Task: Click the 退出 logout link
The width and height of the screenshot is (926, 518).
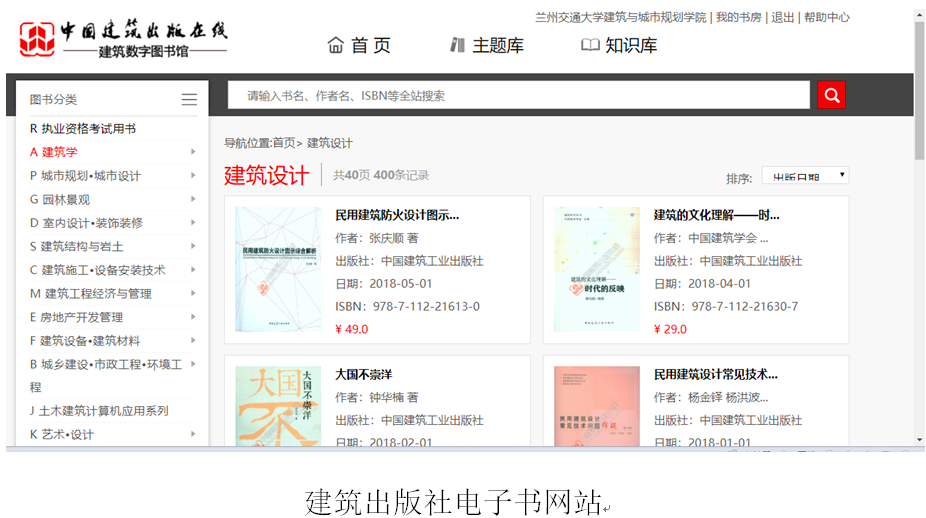Action: coord(783,17)
